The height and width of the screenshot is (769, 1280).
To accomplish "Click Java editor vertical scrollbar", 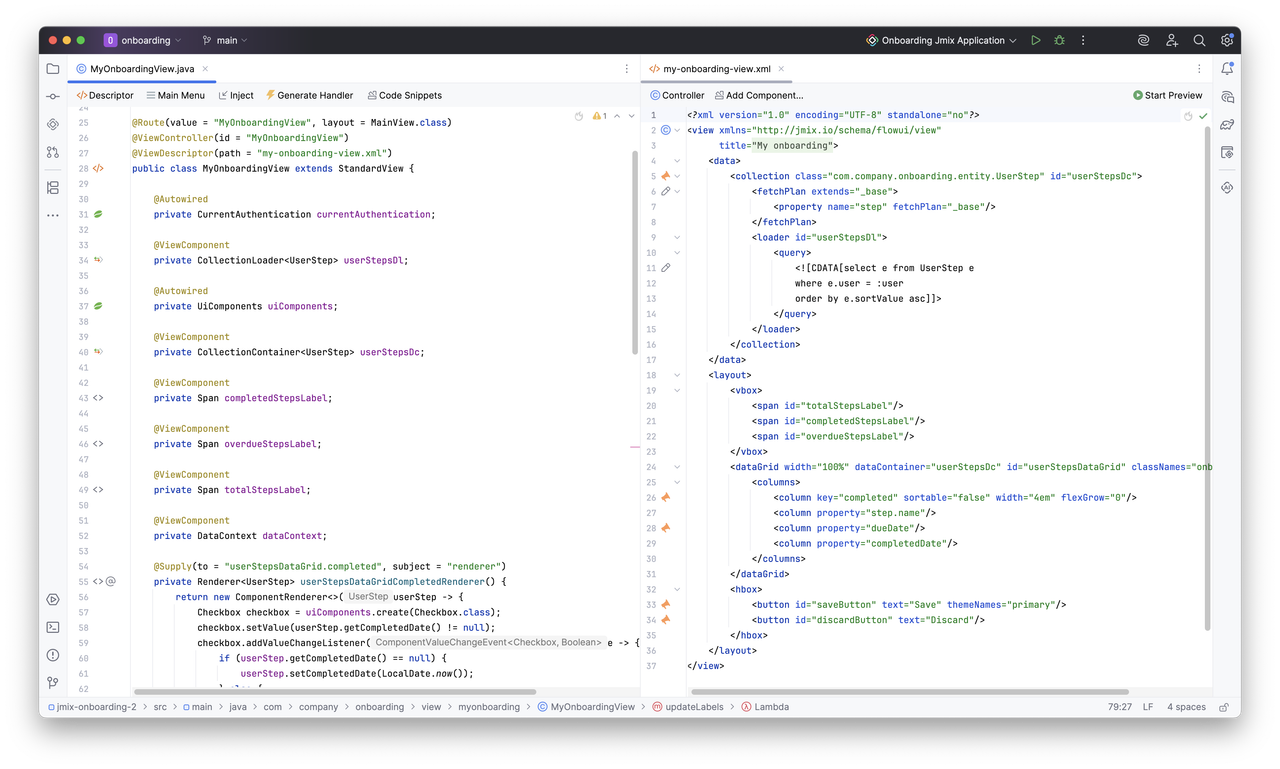I will [x=635, y=252].
